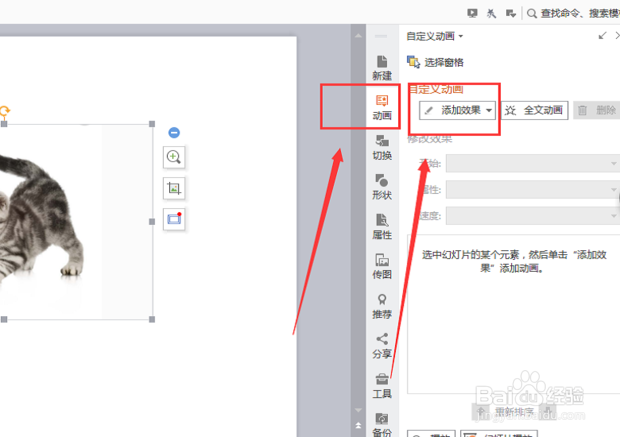Open the 新建 sidebar panel
Screen dimensions: 620x437
382,68
